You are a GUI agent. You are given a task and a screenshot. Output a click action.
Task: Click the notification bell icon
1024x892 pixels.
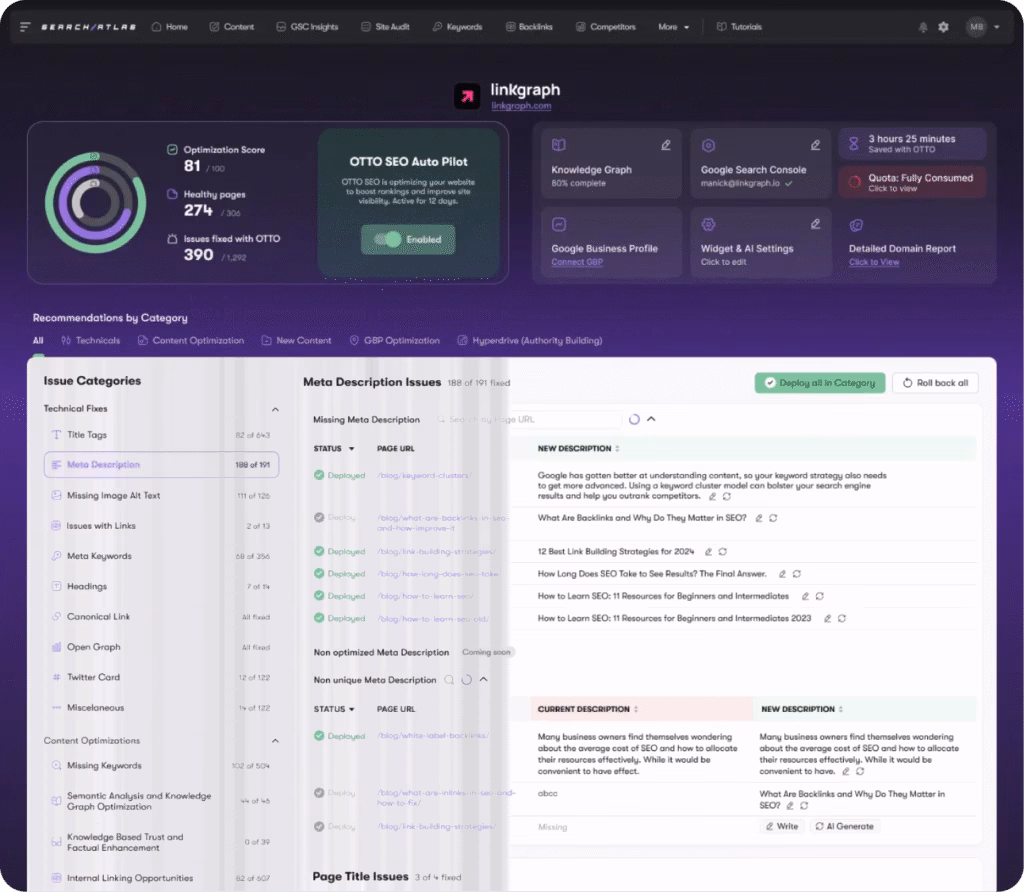pyautogui.click(x=922, y=27)
